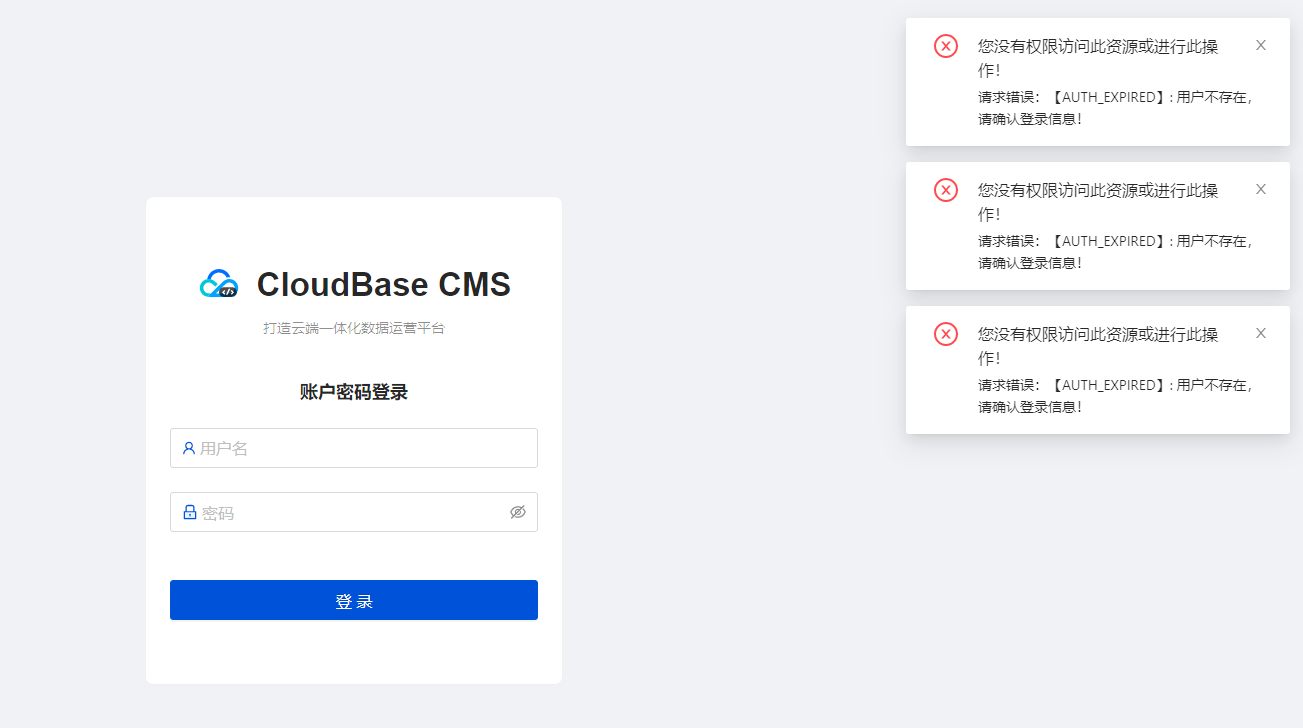The height and width of the screenshot is (728, 1303).
Task: Click the user icon in username field
Action: (x=189, y=448)
